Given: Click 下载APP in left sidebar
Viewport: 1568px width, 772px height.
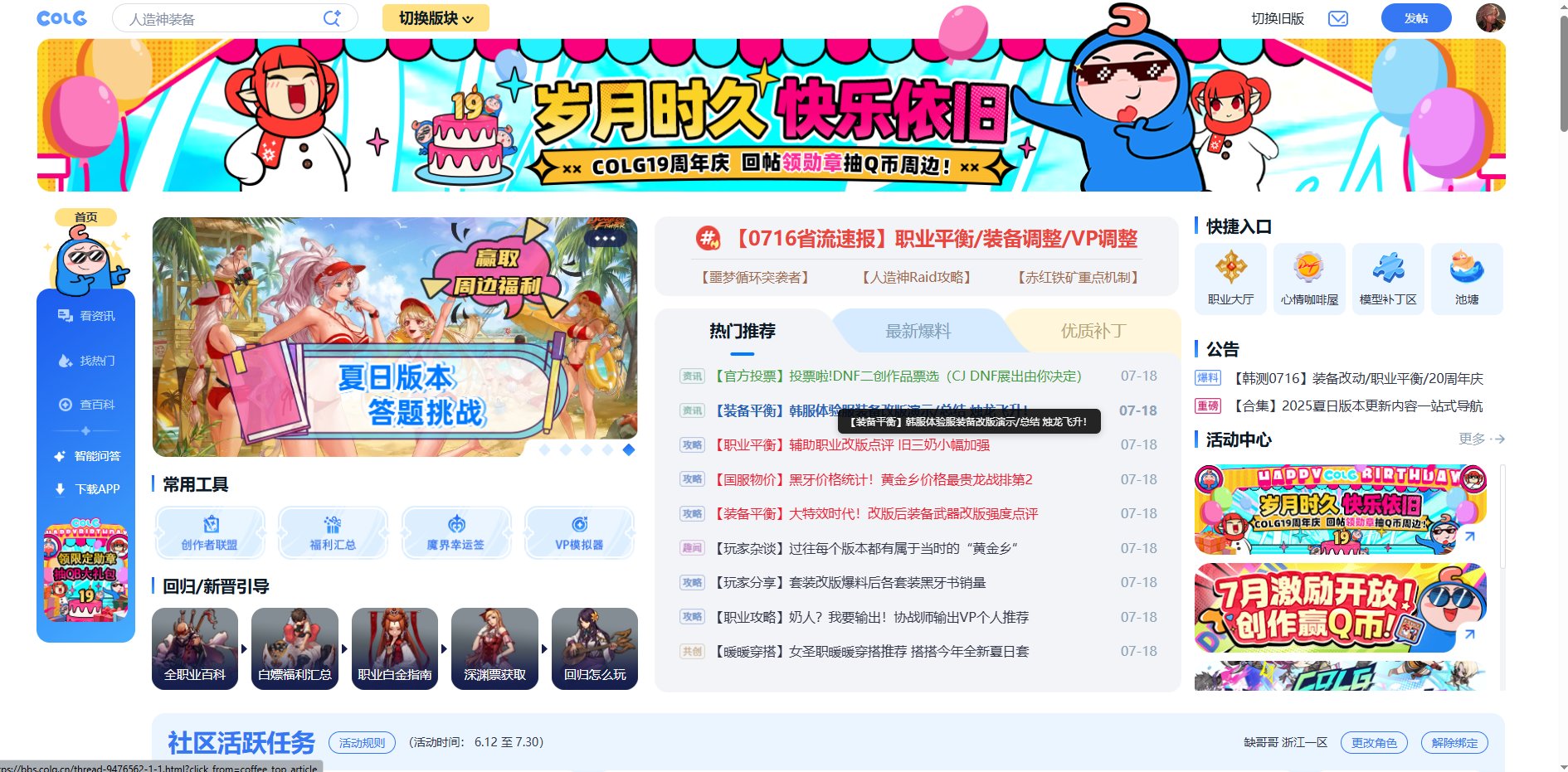Looking at the screenshot, I should (x=86, y=489).
